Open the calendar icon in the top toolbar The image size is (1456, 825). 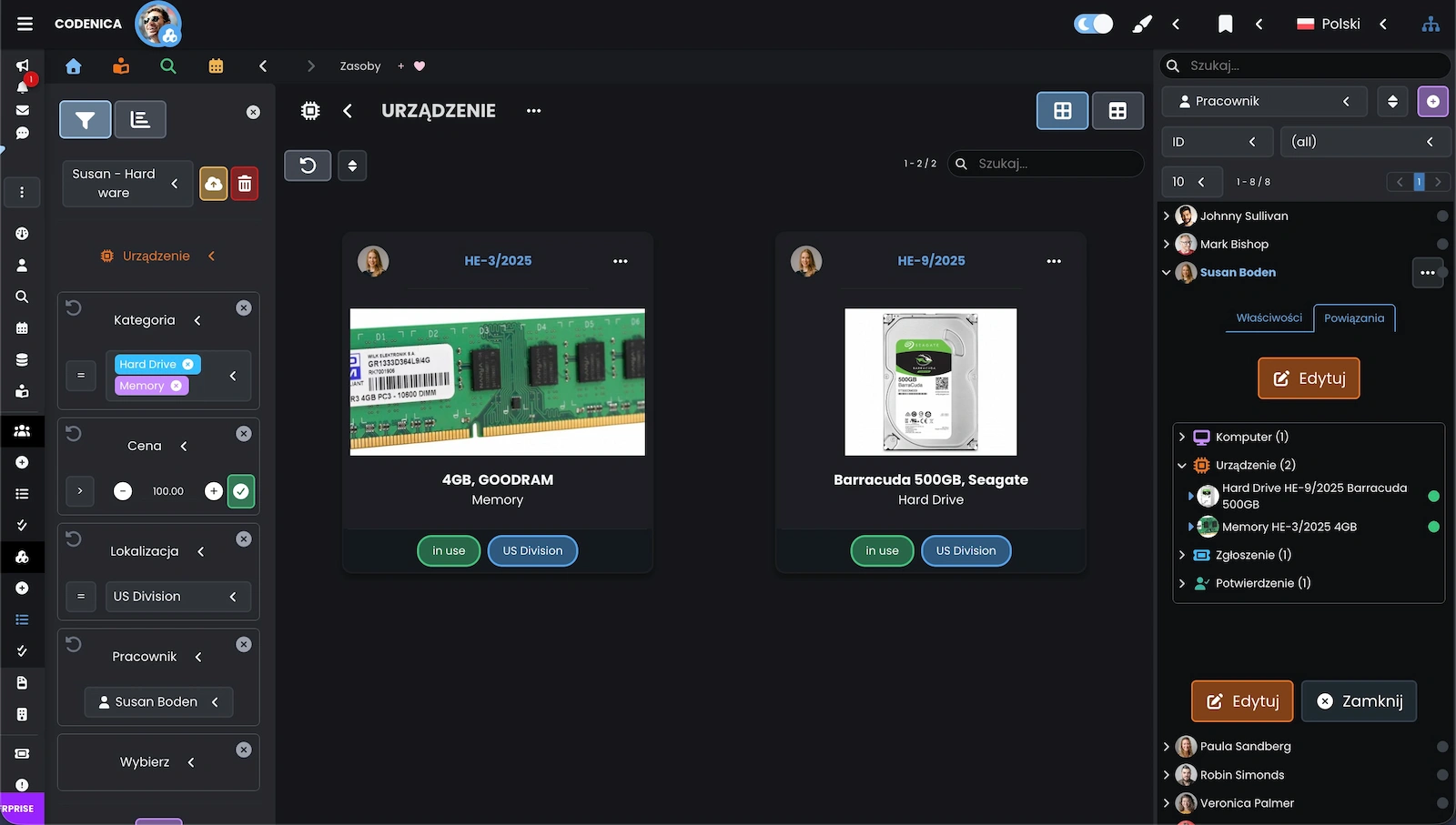pos(216,66)
